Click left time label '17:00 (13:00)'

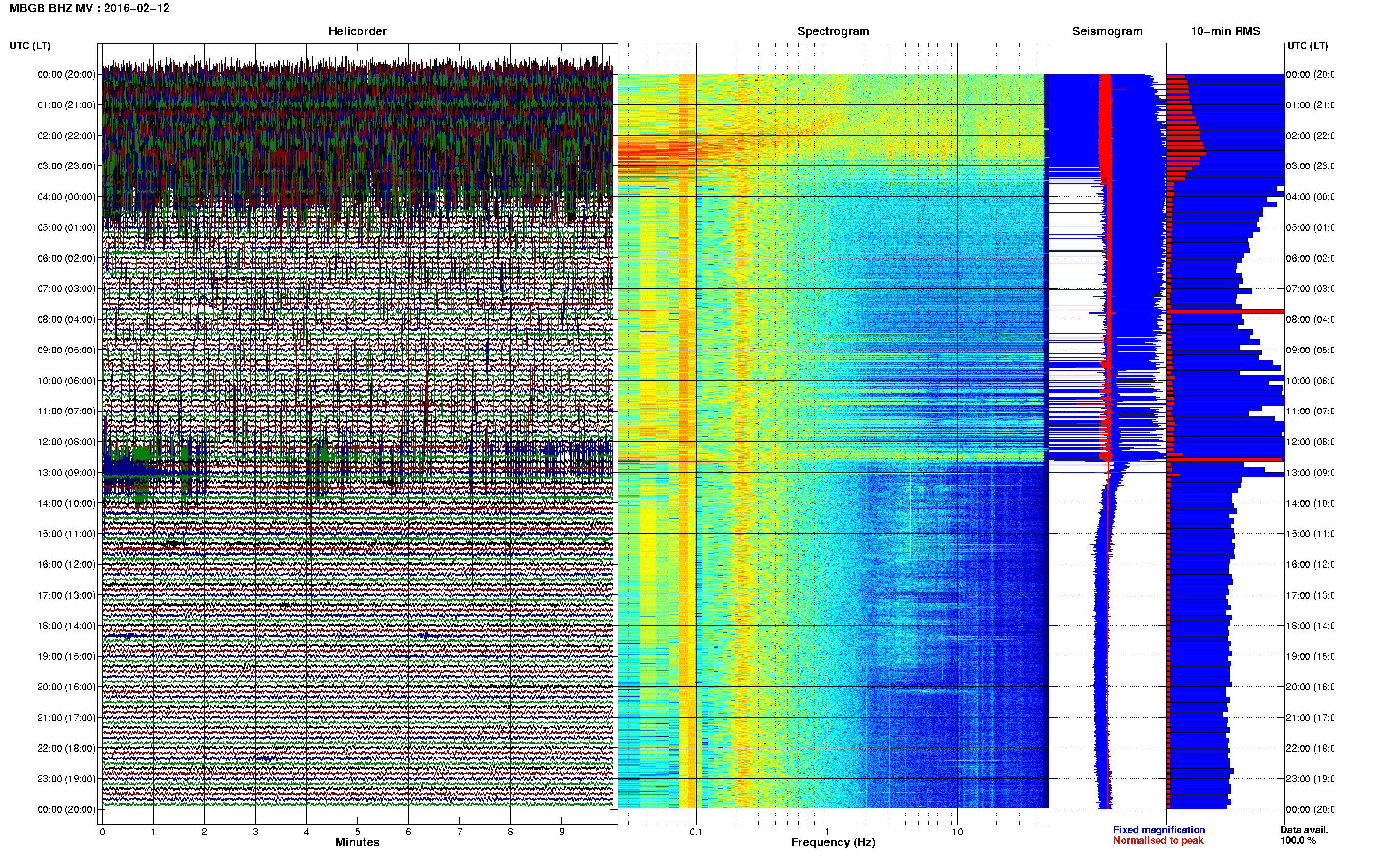pyautogui.click(x=66, y=595)
